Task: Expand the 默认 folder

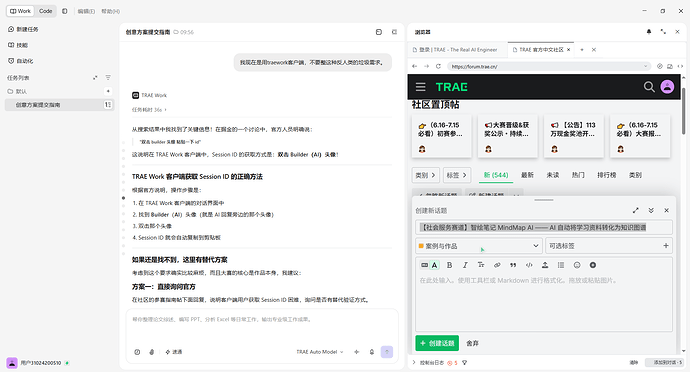Action: 18,91
